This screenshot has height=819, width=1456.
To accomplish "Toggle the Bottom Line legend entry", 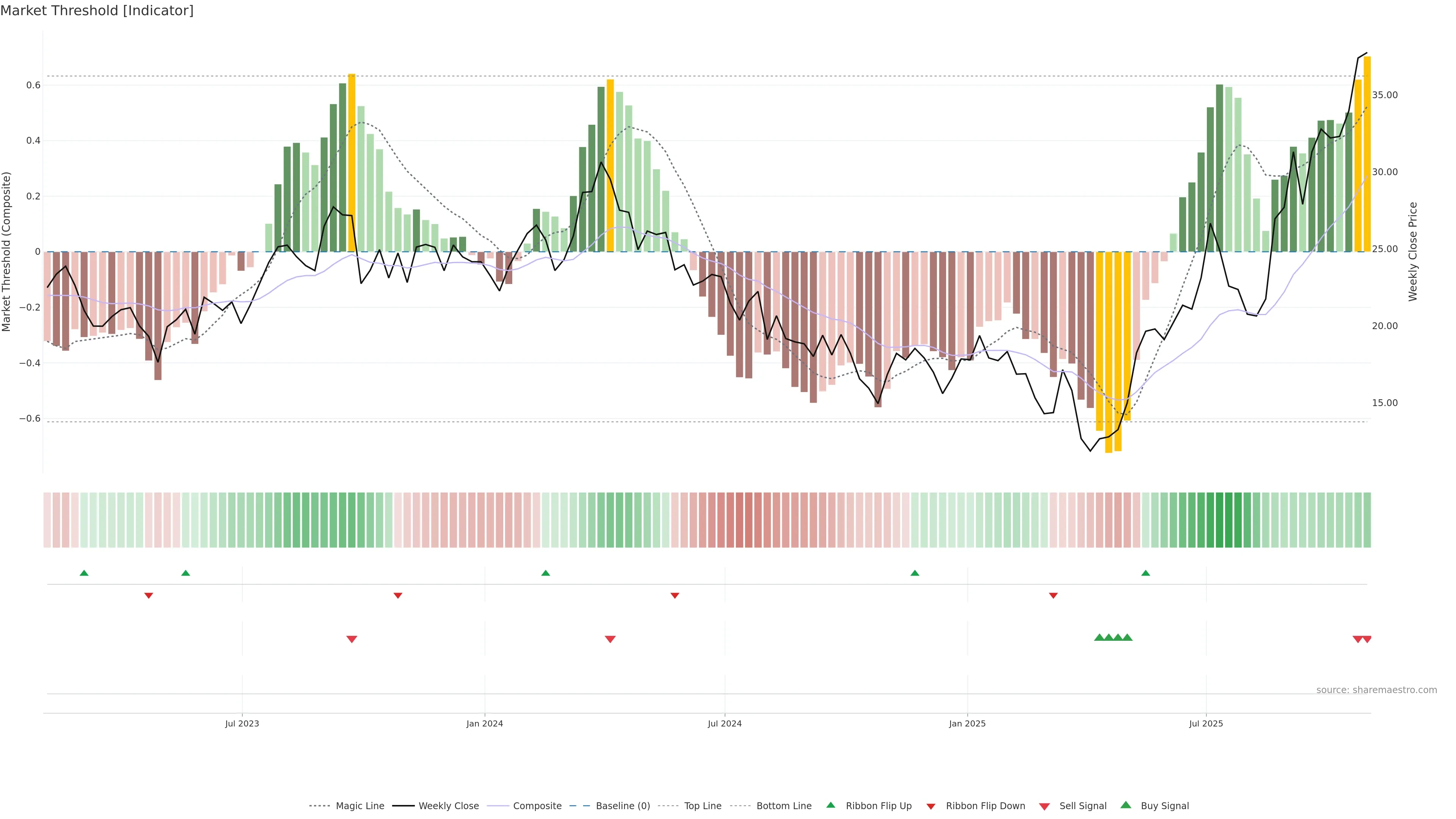I will point(783,806).
